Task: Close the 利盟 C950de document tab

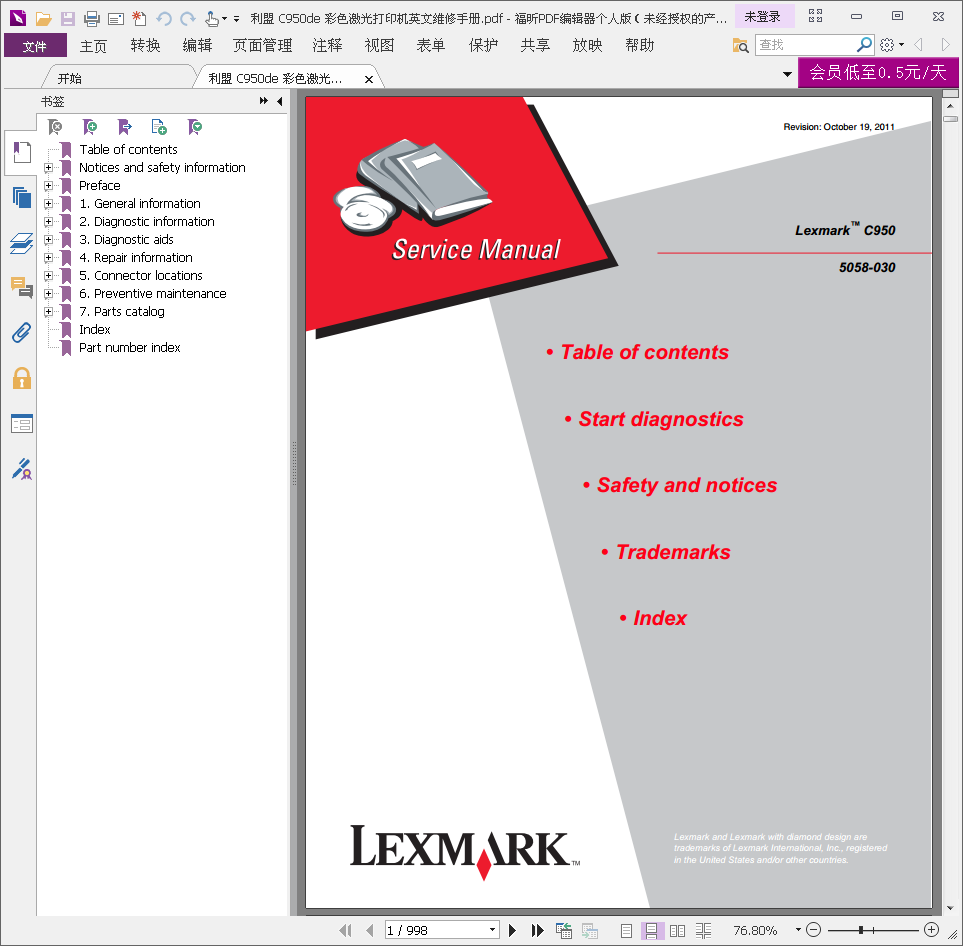Action: point(368,79)
